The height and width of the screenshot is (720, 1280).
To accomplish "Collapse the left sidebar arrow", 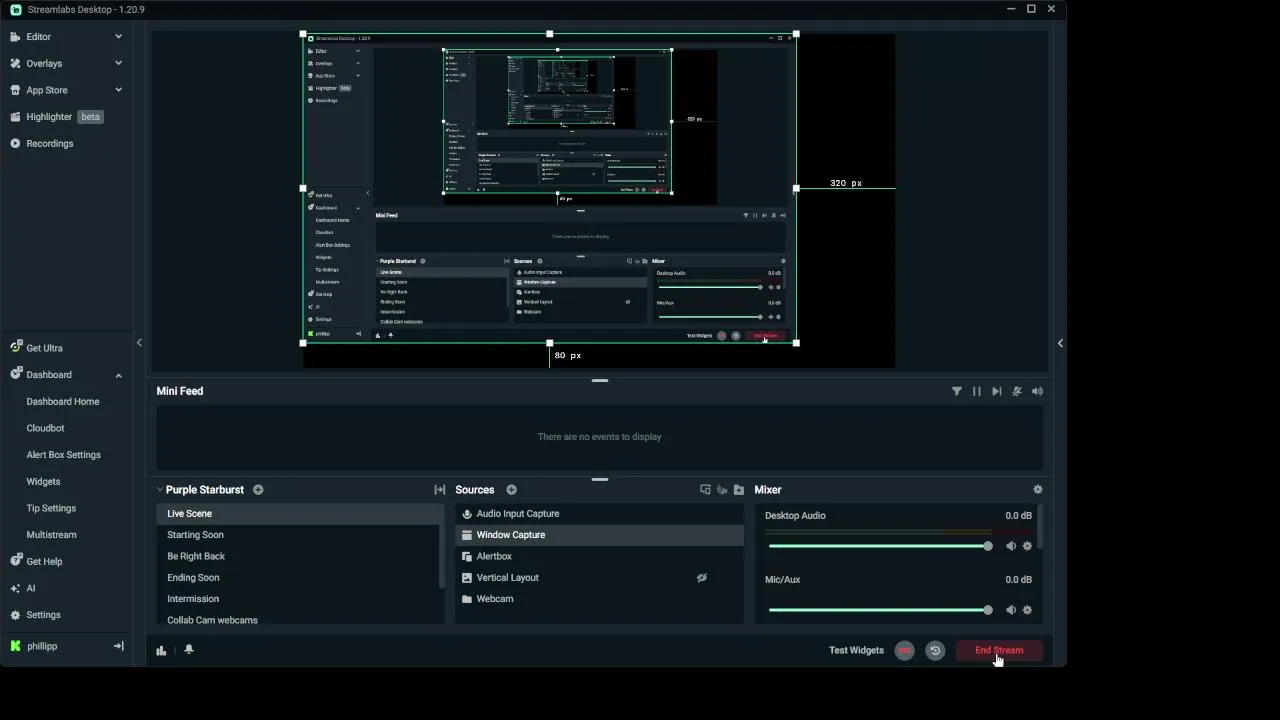I will click(139, 343).
